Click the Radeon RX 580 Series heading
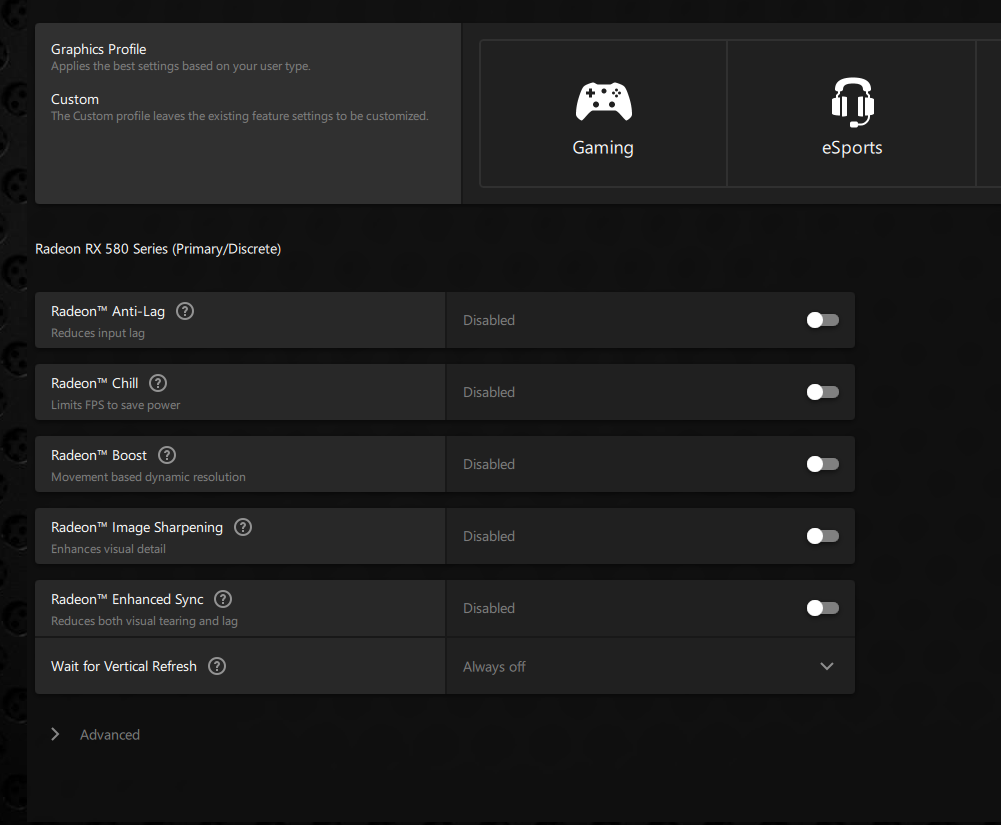Screen dimensions: 1001x825 point(158,249)
